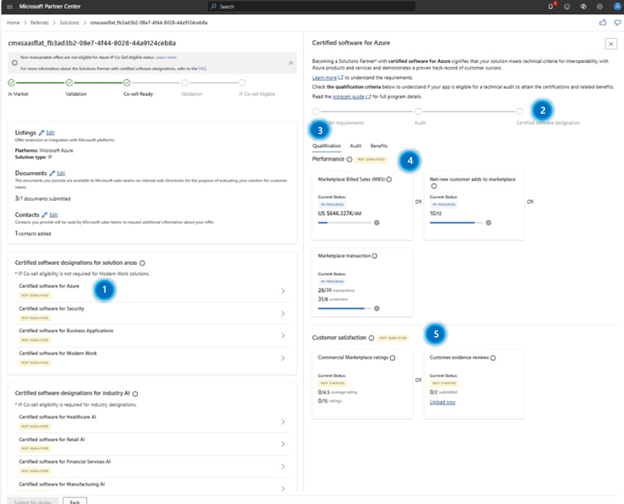624x504 pixels.
Task: Switch to the Audit tab
Action: click(355, 146)
